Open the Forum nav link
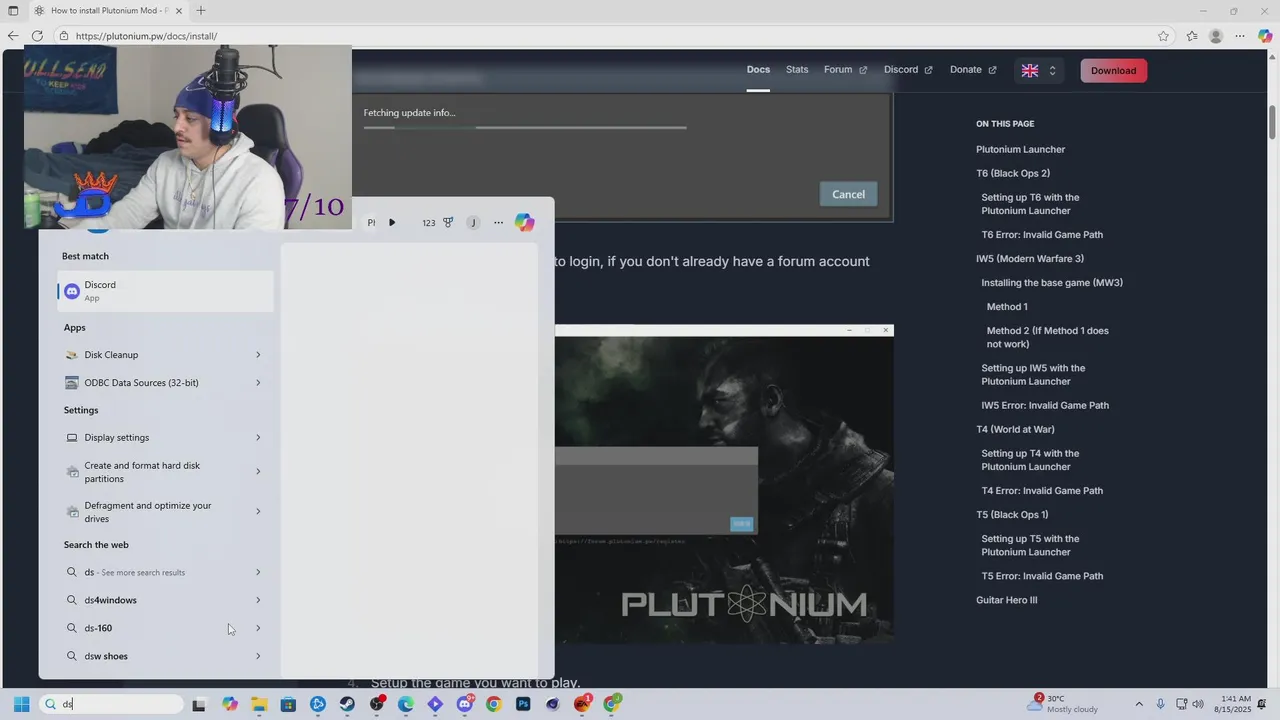The width and height of the screenshot is (1280, 720). (845, 70)
